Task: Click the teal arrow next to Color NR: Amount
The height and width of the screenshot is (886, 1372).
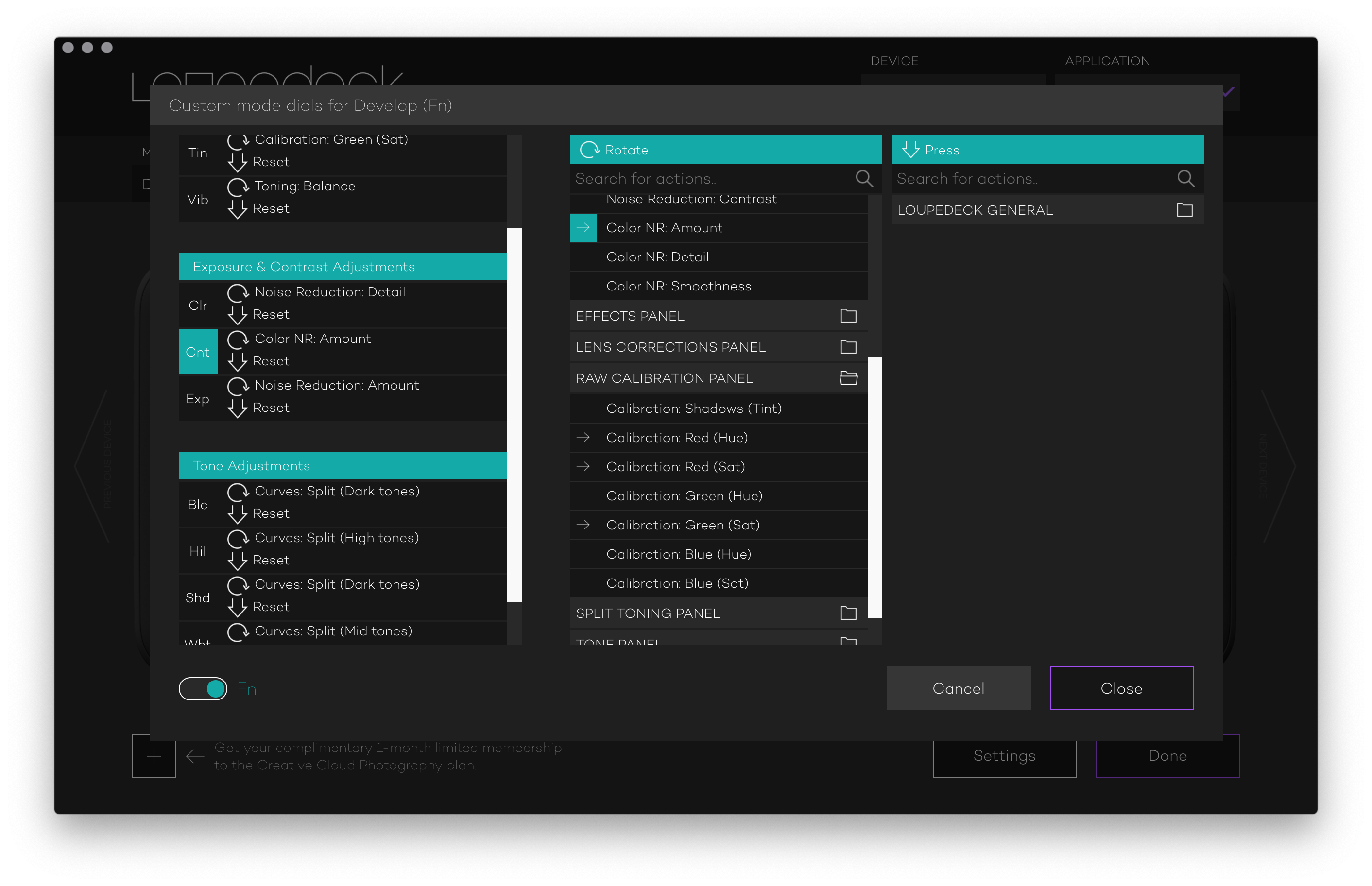Action: pos(583,228)
